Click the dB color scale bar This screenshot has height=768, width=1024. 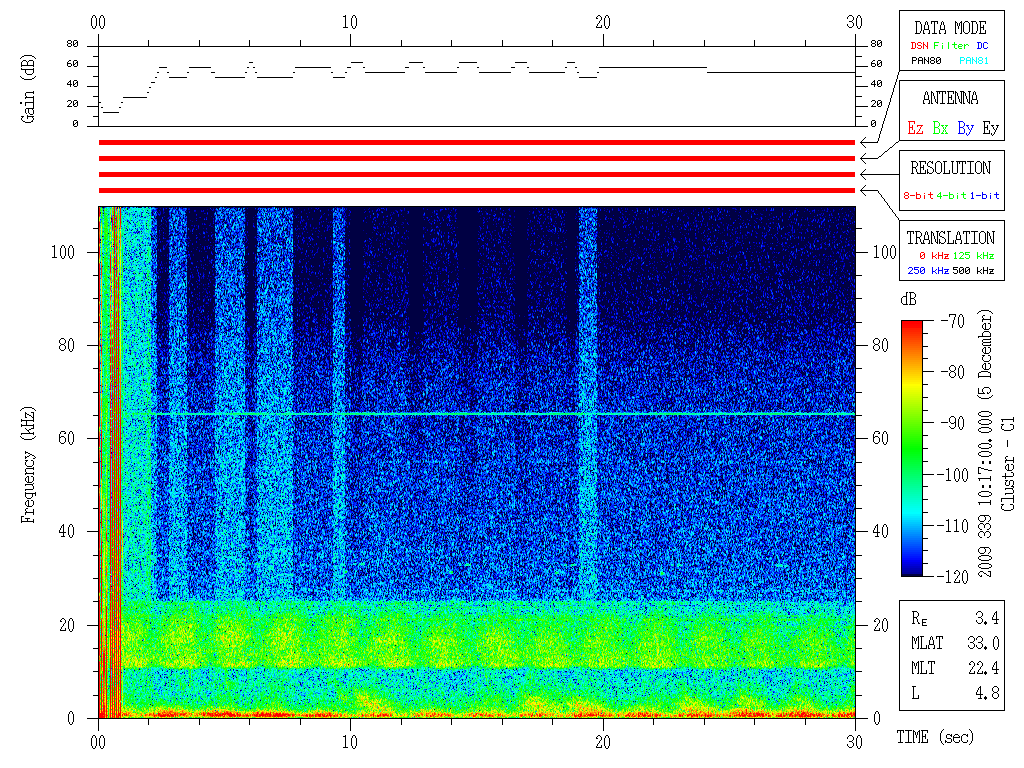pyautogui.click(x=913, y=448)
